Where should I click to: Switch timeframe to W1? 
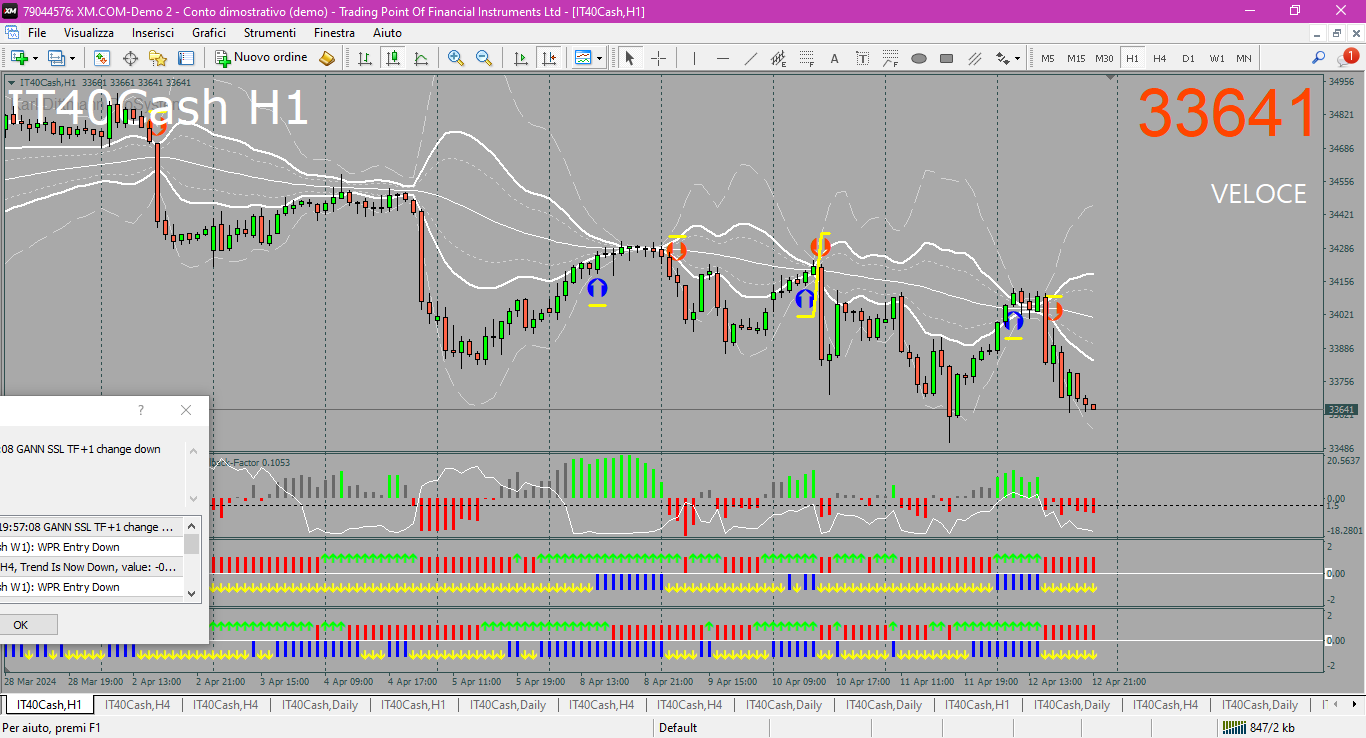tap(1216, 58)
